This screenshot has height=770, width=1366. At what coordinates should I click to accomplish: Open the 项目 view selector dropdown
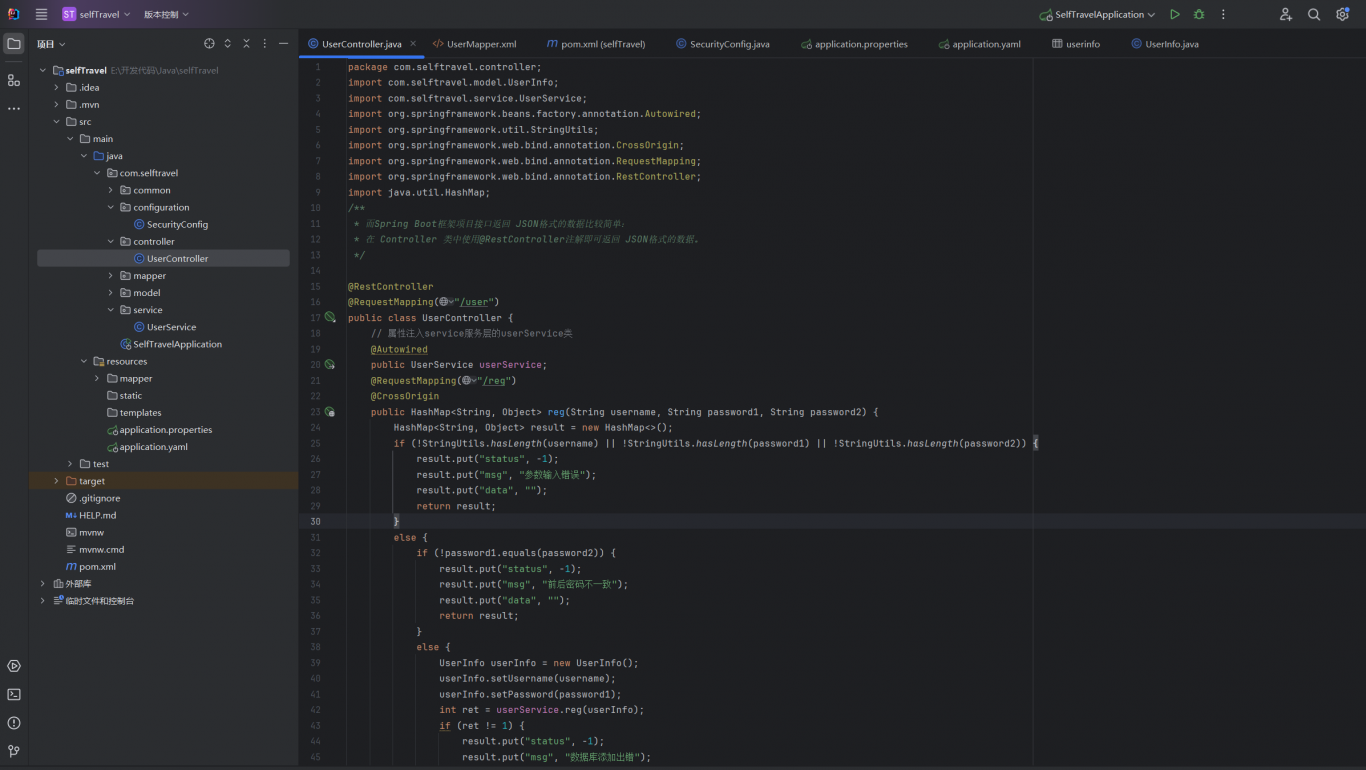pos(51,44)
